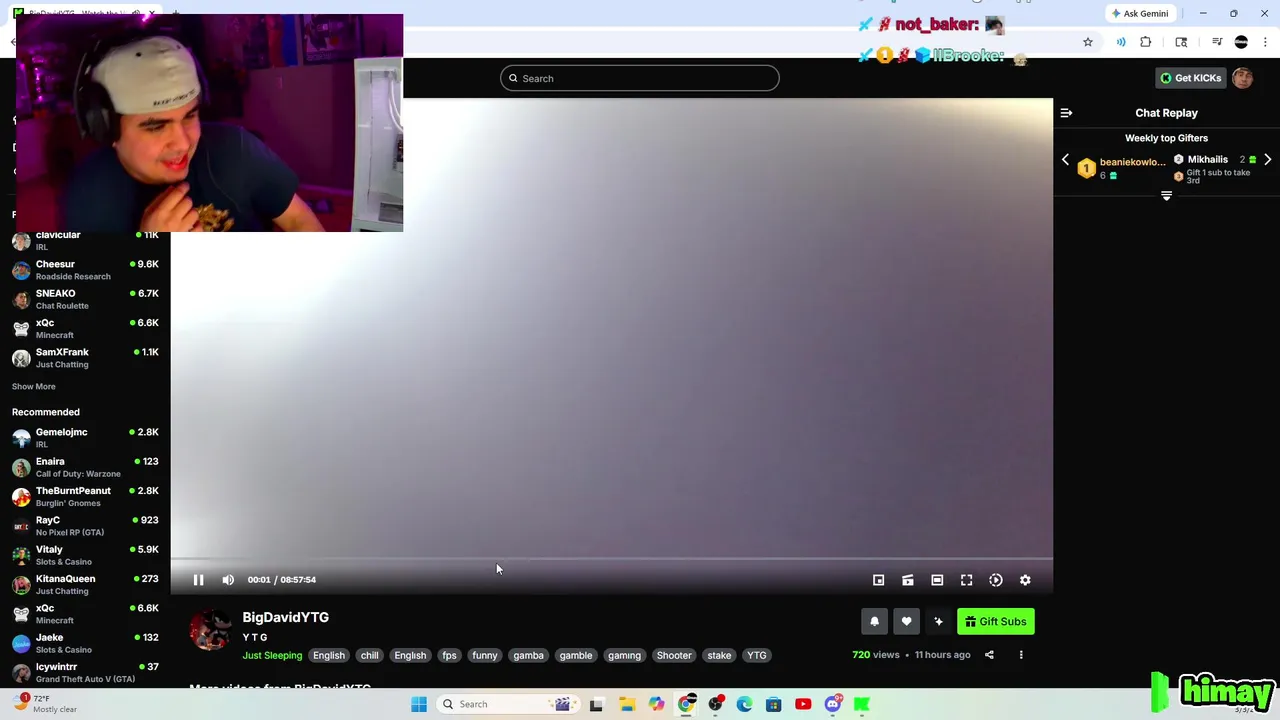Open Chrome extensions puzzle icon

tap(1146, 42)
